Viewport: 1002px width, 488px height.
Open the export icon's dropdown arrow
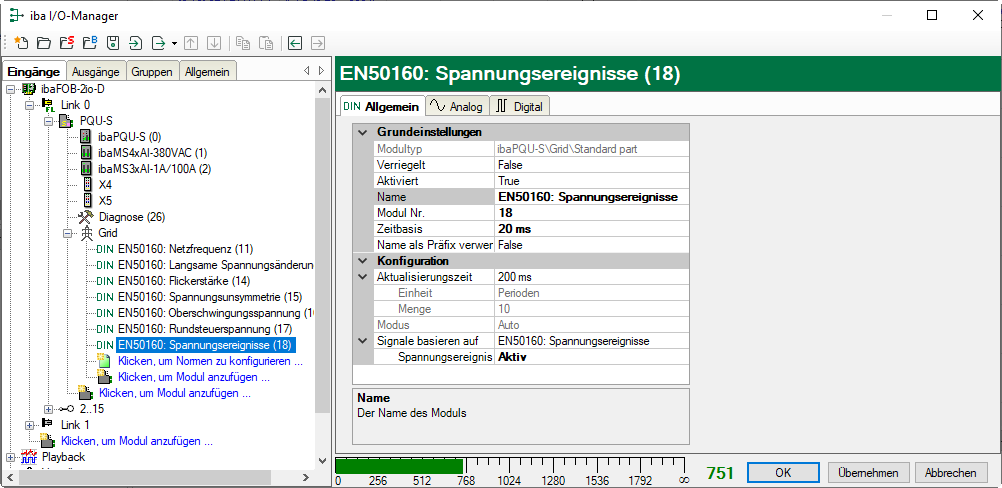pos(174,43)
